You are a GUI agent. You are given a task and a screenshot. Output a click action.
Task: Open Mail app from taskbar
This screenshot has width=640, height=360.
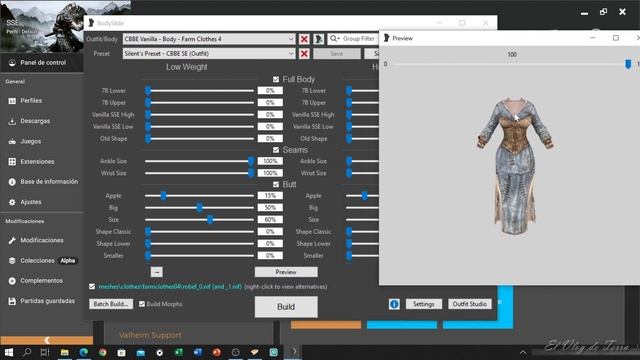click(140, 352)
